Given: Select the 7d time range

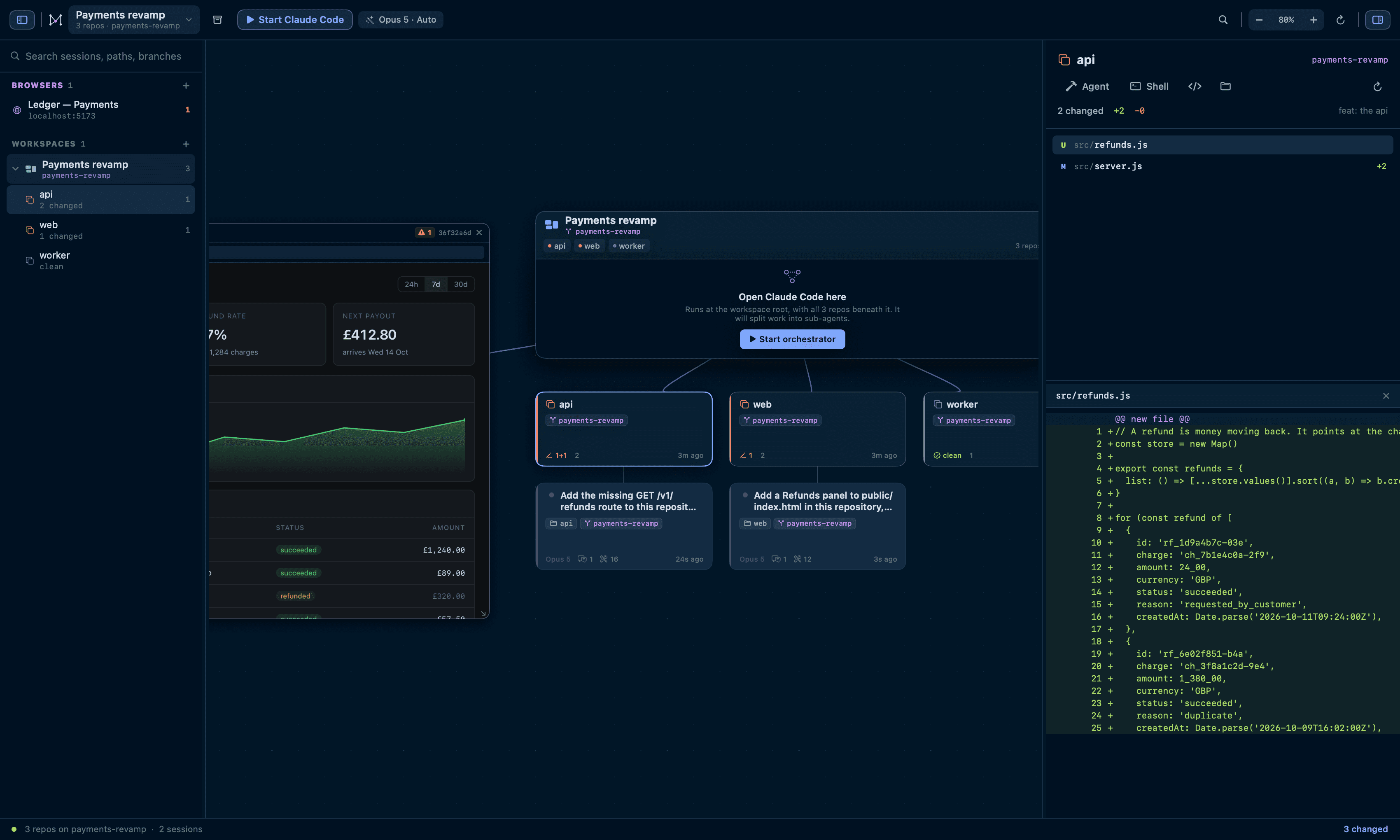Looking at the screenshot, I should point(436,284).
